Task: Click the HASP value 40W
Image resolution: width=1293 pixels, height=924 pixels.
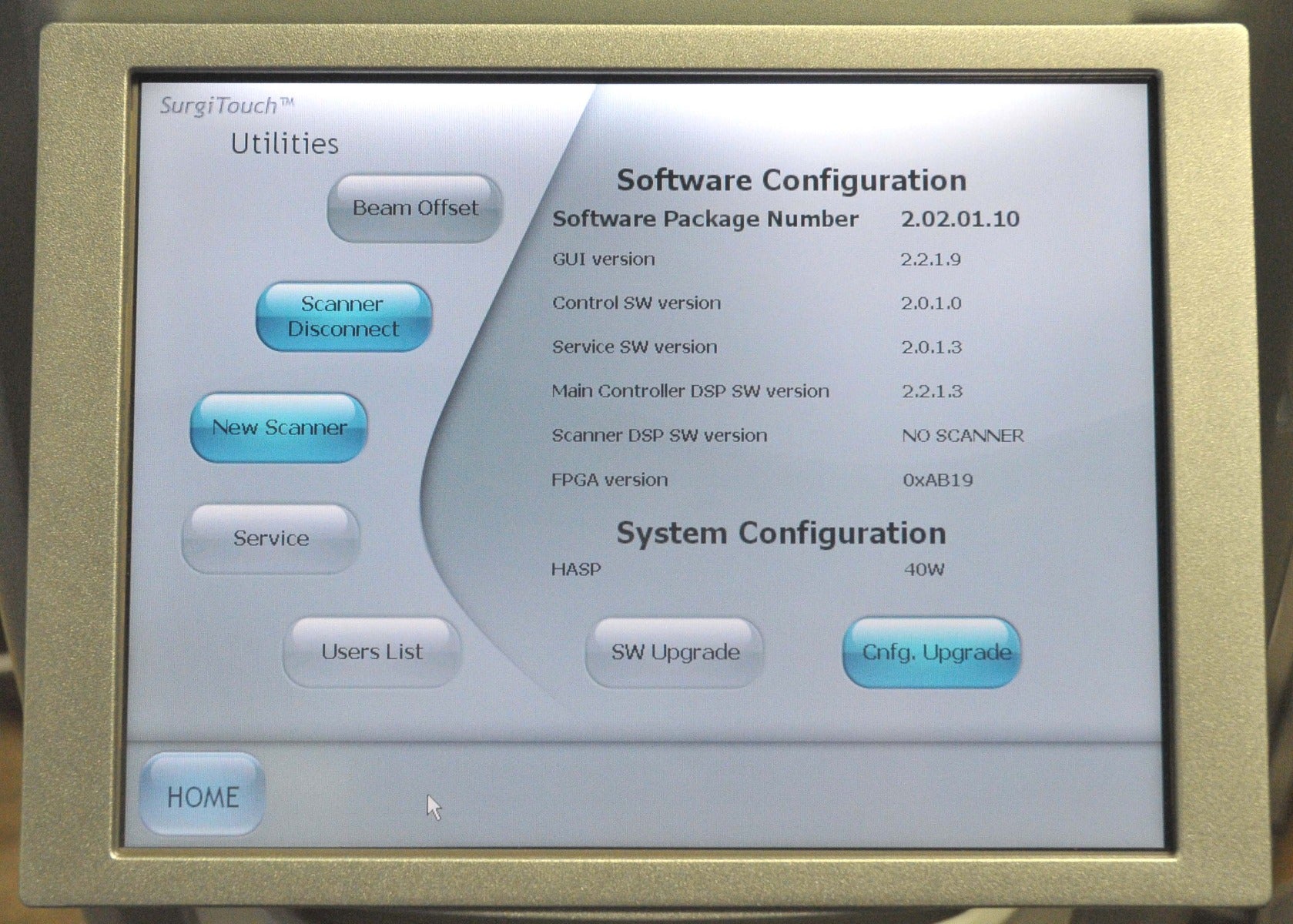Action: point(924,571)
